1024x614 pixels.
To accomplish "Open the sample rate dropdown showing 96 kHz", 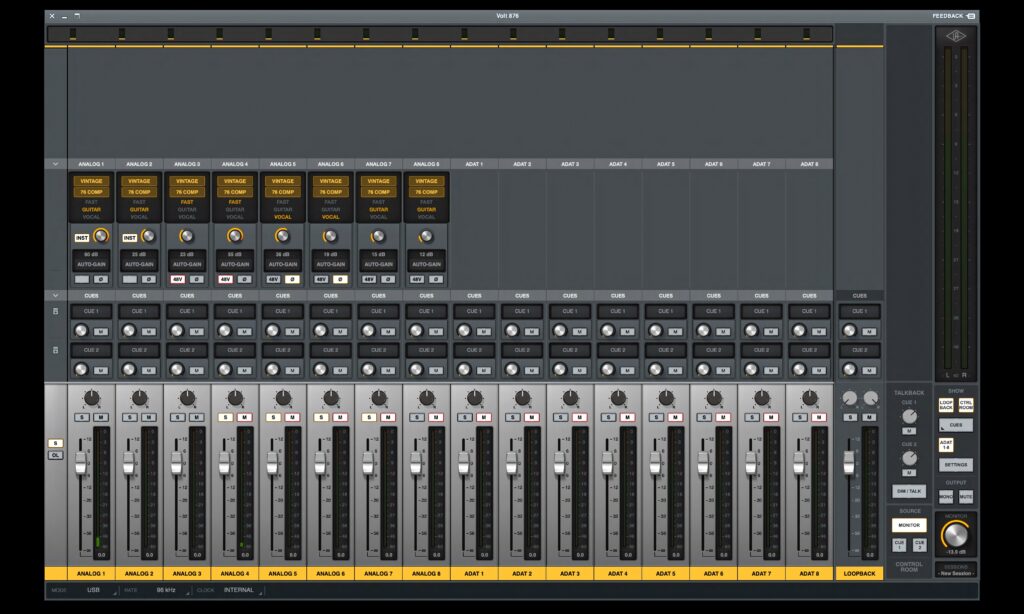I will coord(166,590).
